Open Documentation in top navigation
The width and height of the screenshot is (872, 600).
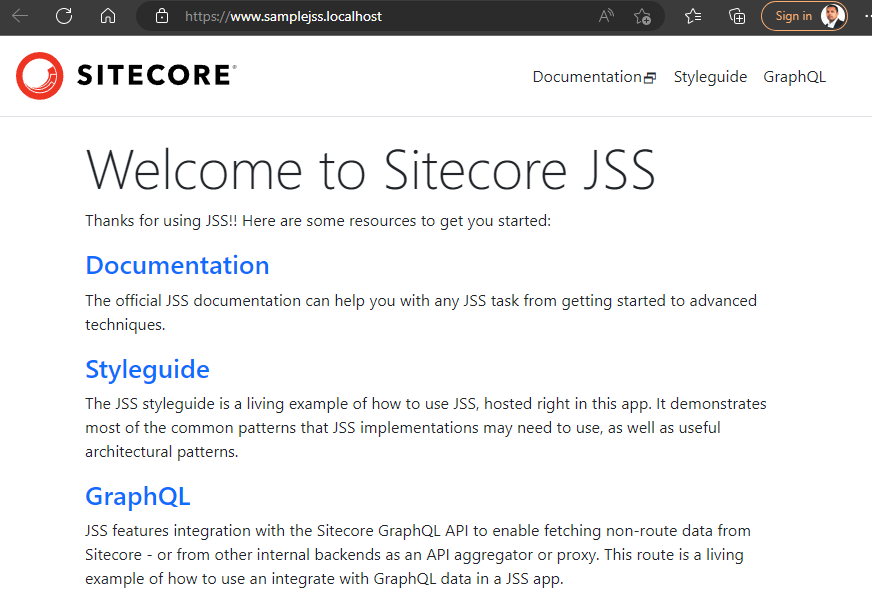click(x=587, y=77)
